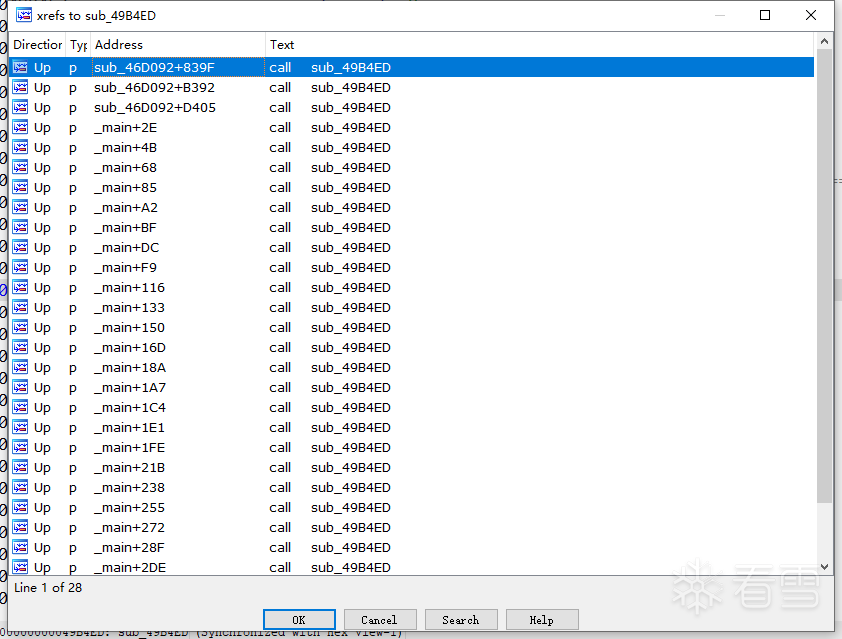Click the xref icon on the _main+A2 row

[x=20, y=207]
